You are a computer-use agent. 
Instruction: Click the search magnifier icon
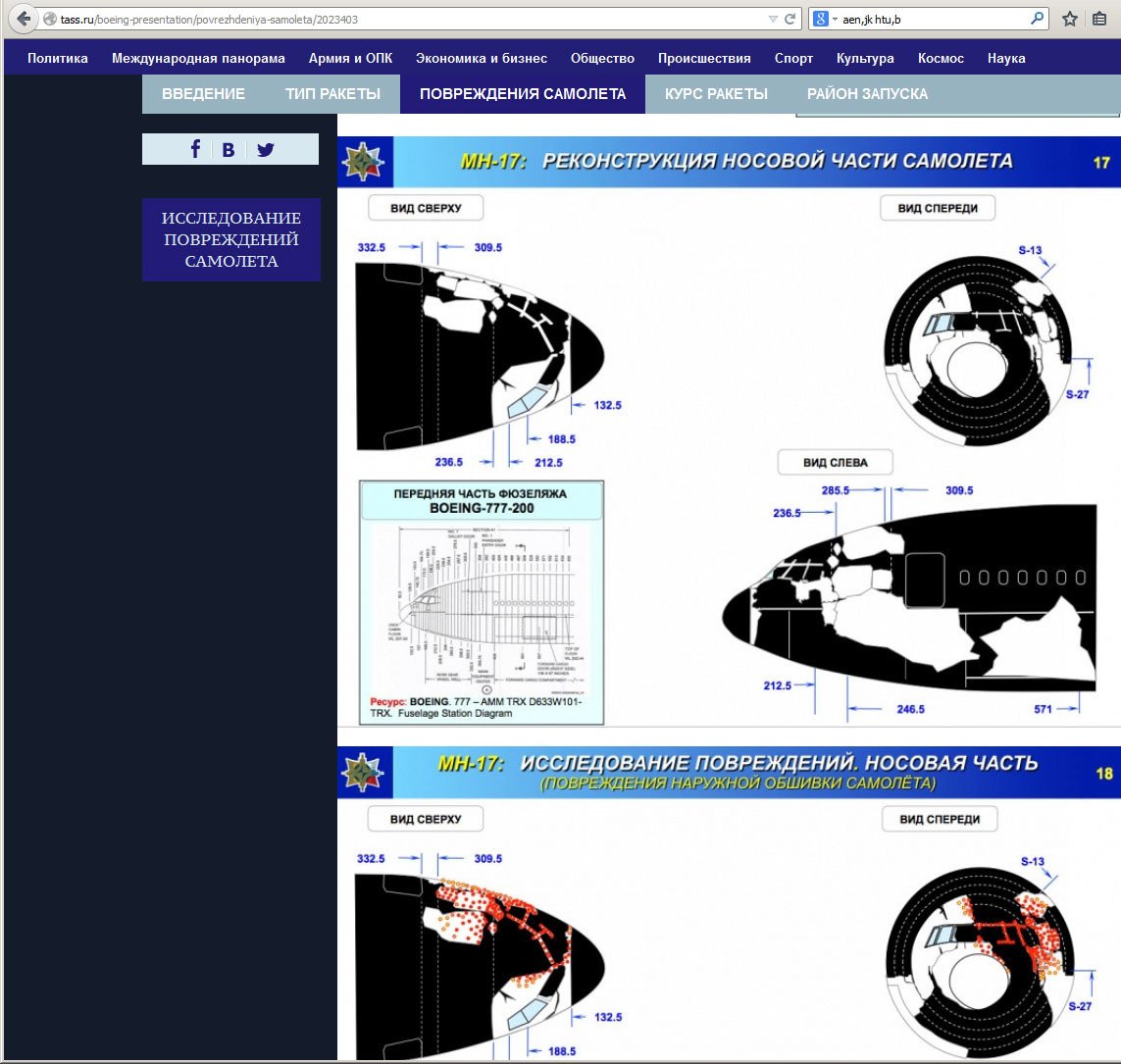point(1037,19)
